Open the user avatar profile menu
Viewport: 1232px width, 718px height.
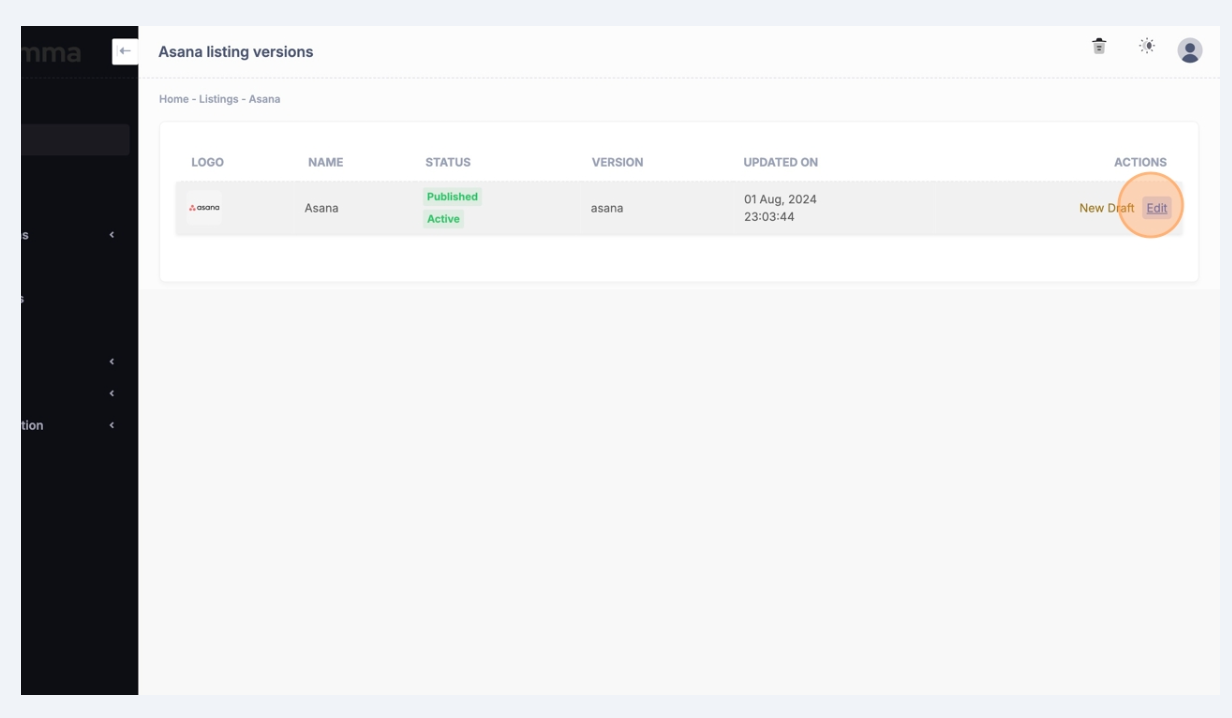point(1190,51)
